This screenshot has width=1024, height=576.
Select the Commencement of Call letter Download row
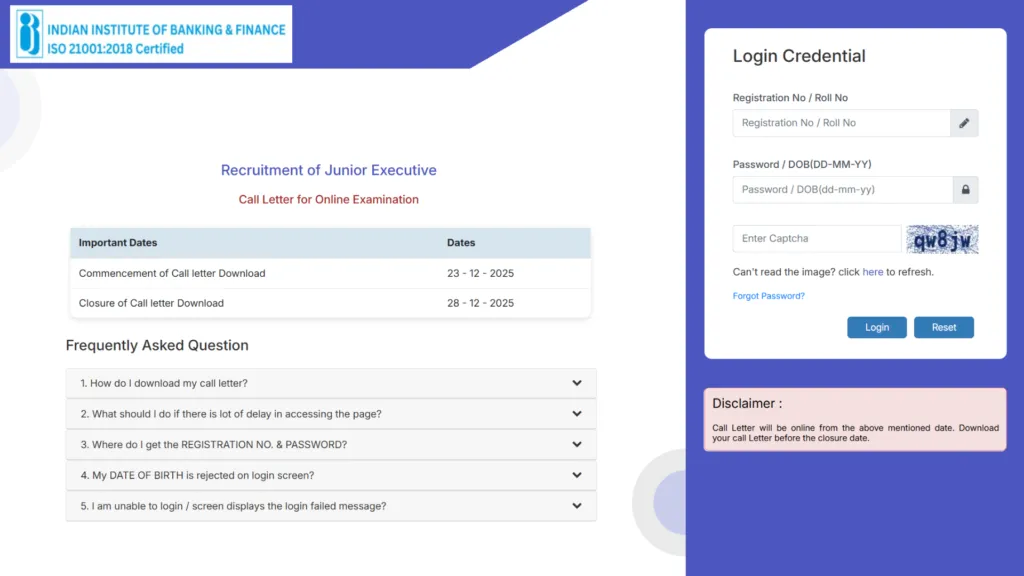tap(330, 272)
